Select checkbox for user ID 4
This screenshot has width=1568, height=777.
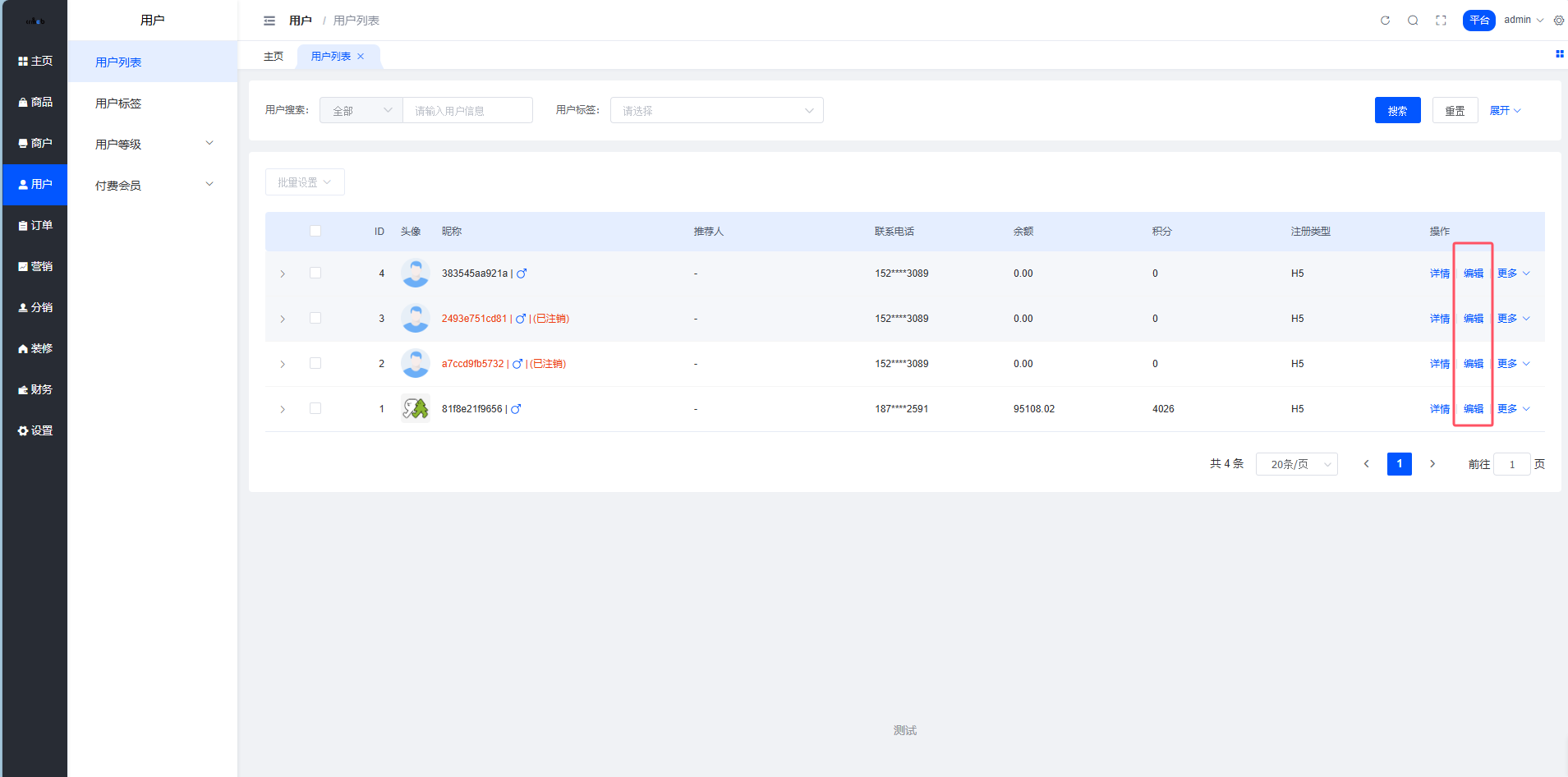point(315,273)
